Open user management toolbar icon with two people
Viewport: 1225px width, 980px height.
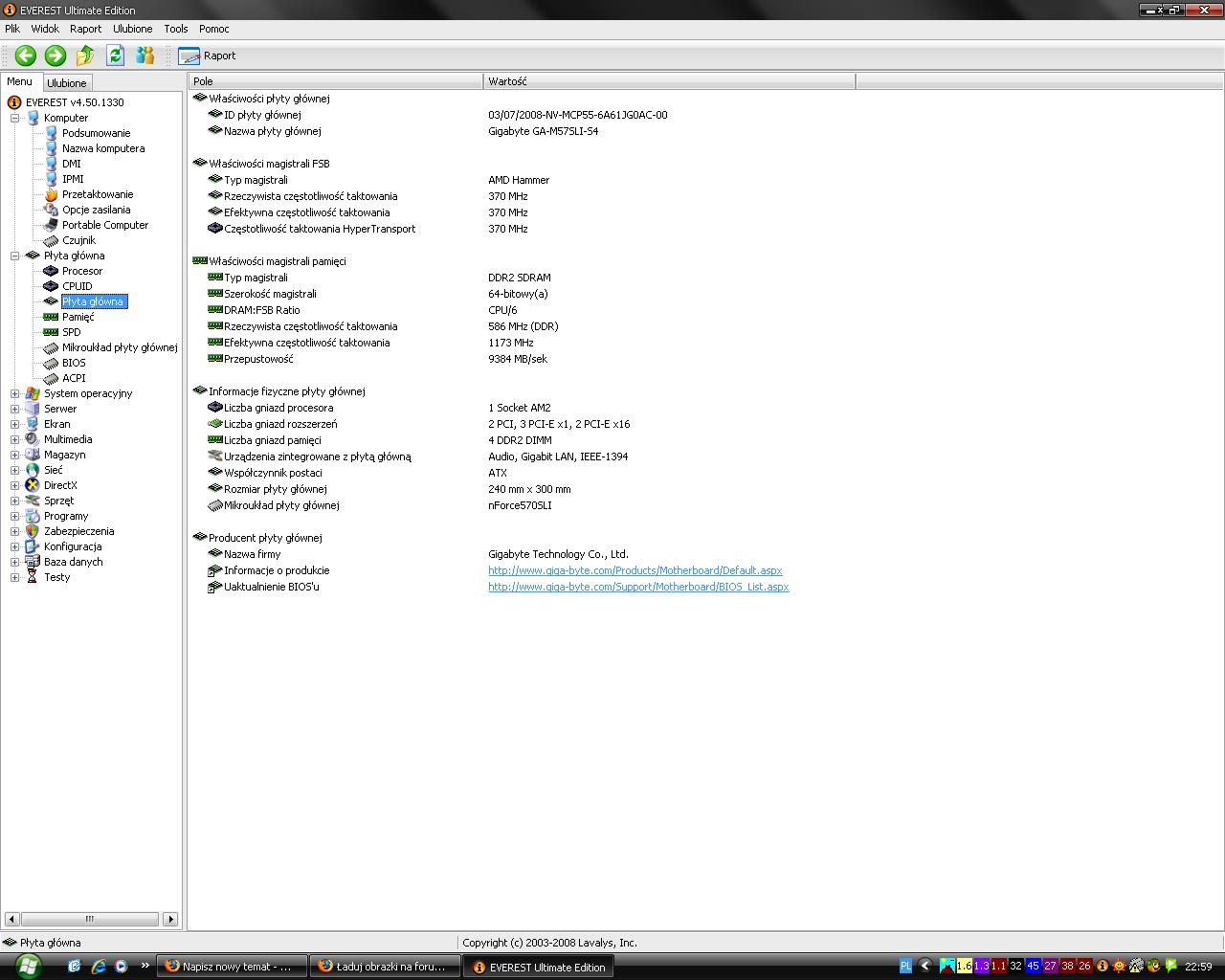[145, 56]
